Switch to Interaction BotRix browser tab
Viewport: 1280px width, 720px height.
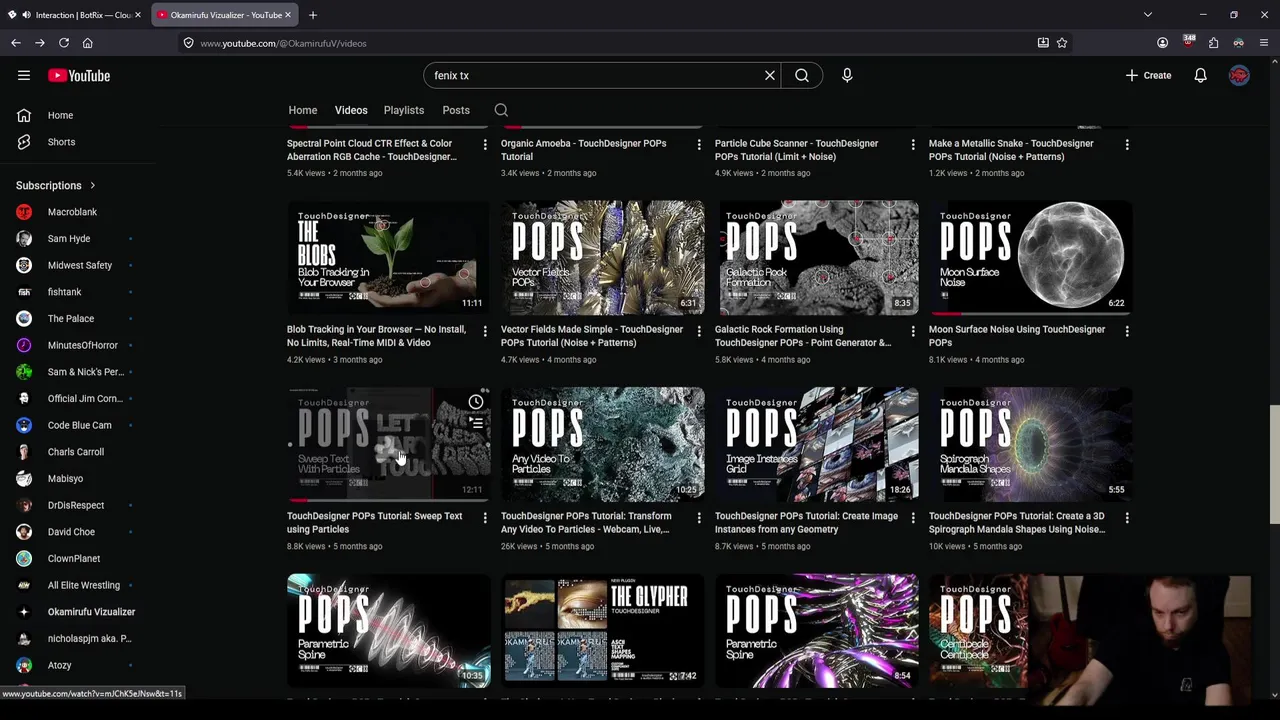[x=76, y=15]
